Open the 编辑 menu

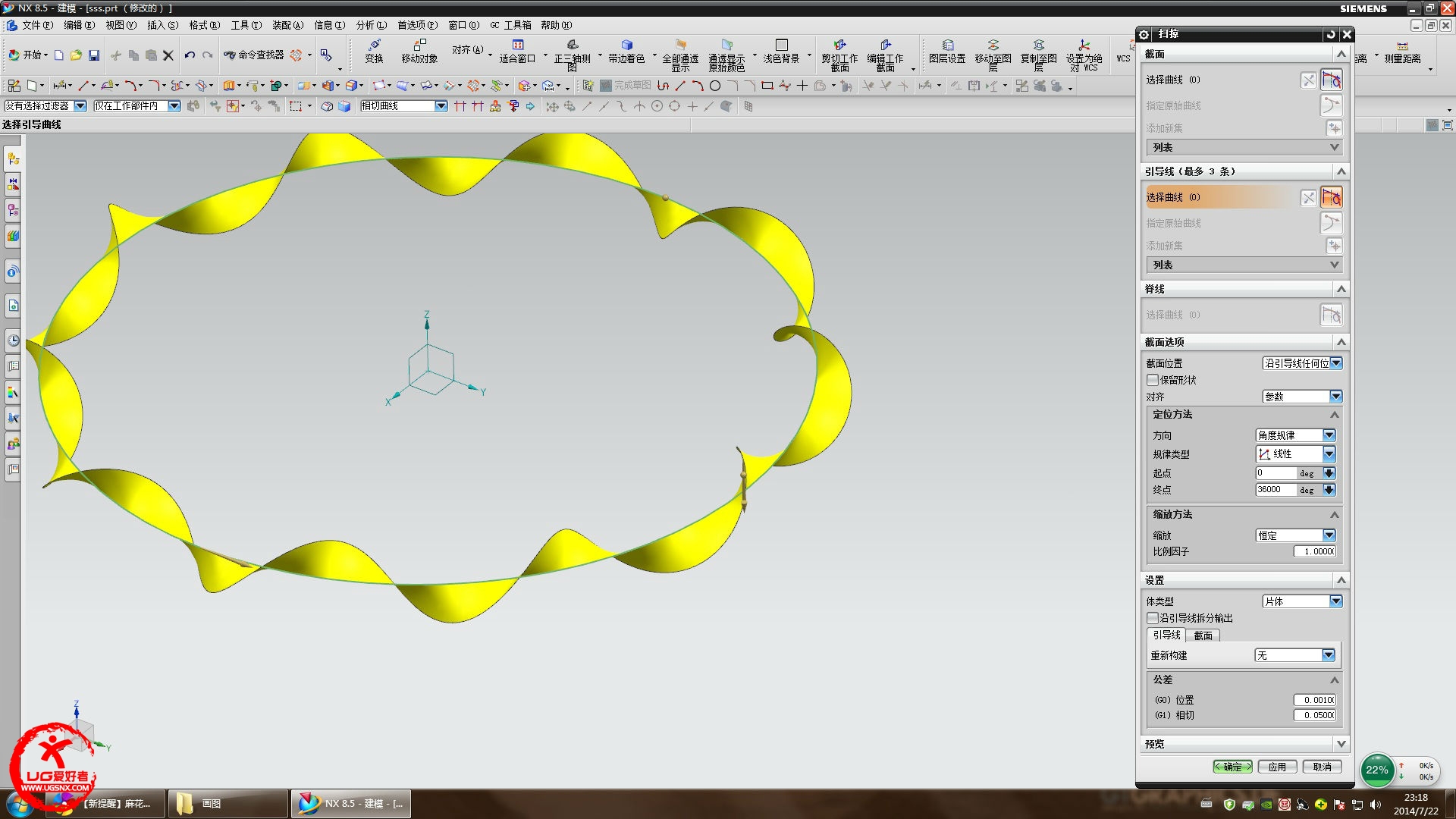tap(79, 25)
